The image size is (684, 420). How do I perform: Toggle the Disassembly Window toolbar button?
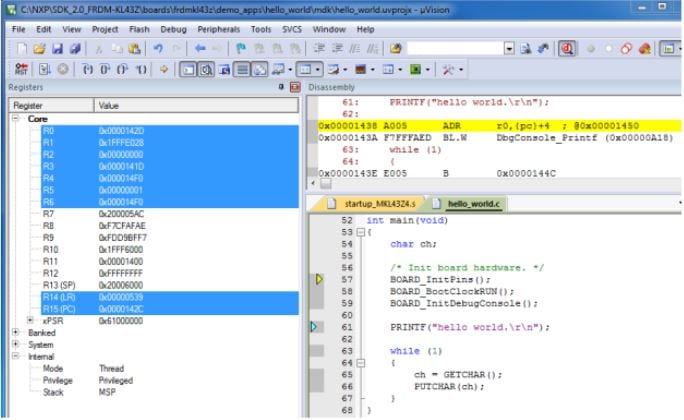[205, 71]
